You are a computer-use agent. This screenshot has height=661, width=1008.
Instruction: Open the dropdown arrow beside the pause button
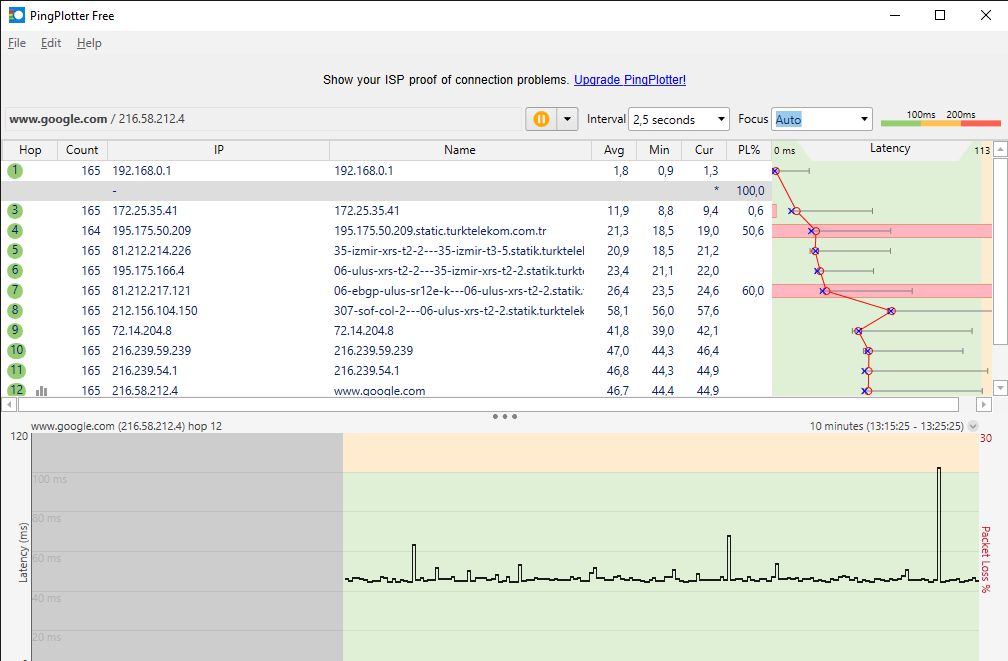[567, 119]
